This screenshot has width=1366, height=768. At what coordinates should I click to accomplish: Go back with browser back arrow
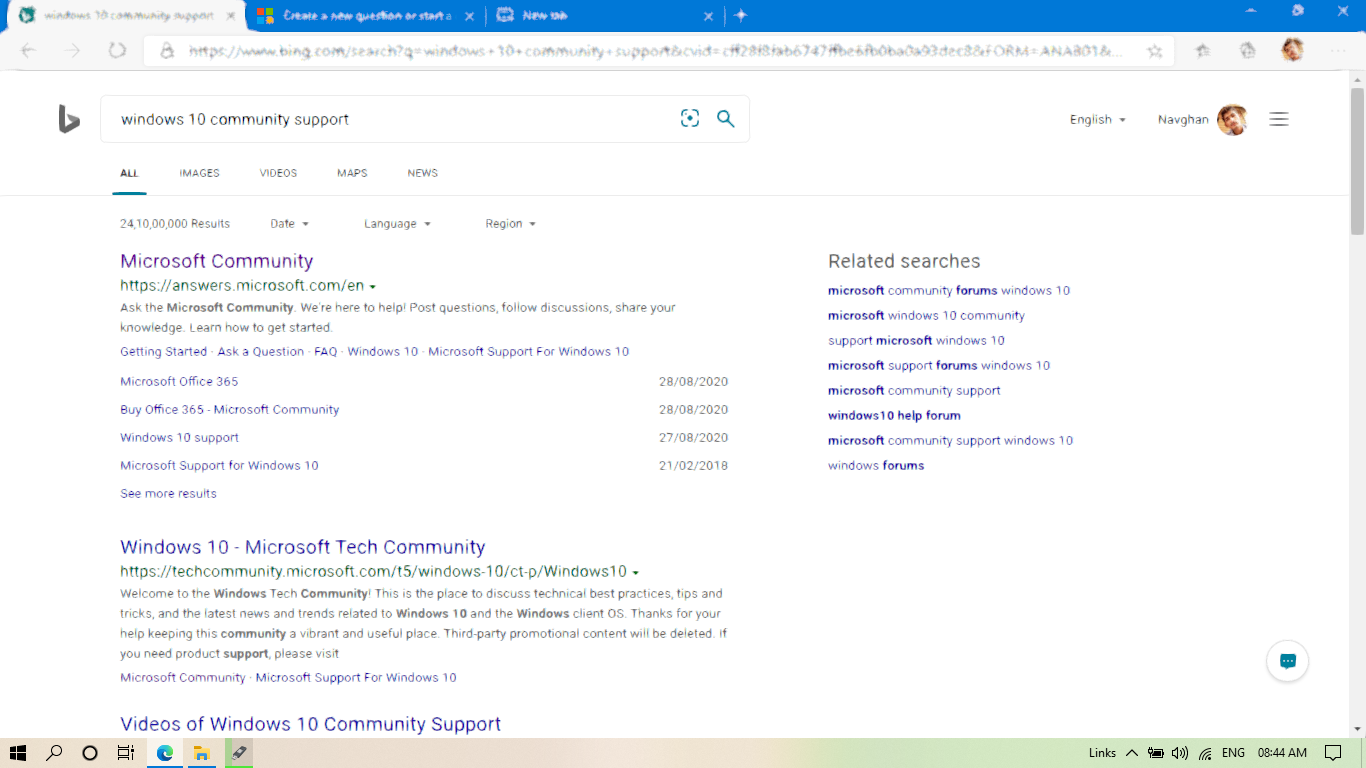coord(28,50)
